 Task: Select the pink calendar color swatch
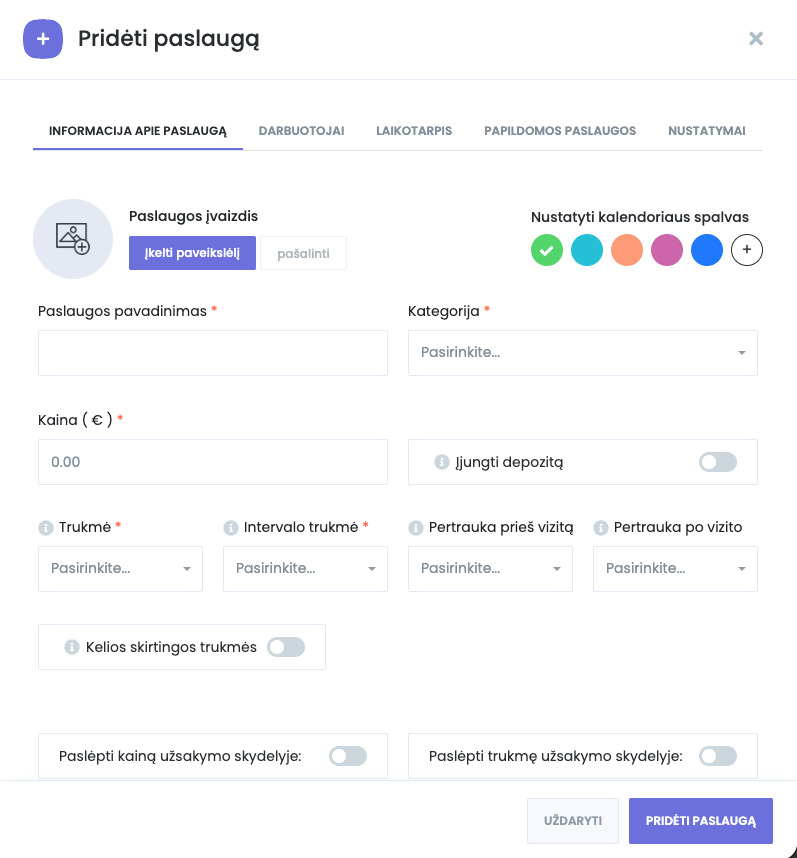tap(667, 250)
